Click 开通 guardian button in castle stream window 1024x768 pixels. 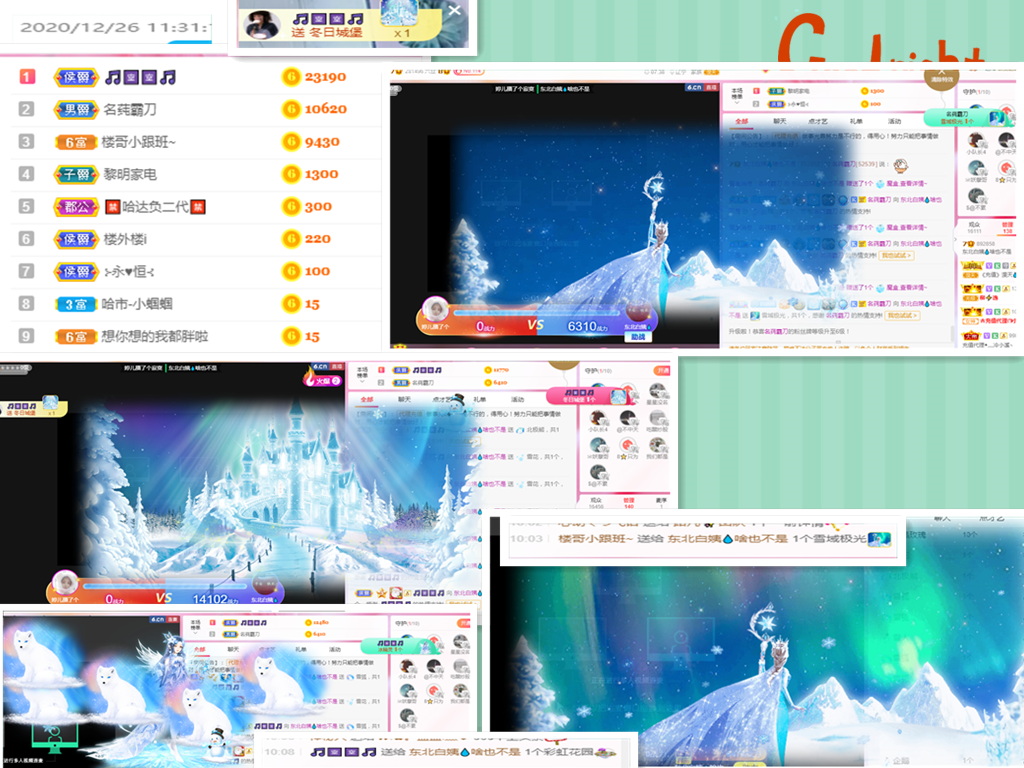662,370
